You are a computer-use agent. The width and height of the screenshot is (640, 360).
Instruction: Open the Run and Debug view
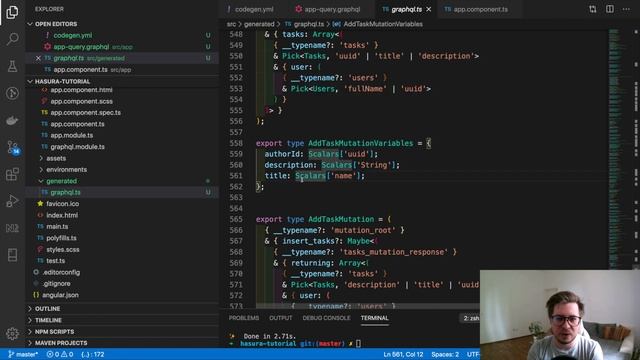(x=12, y=201)
